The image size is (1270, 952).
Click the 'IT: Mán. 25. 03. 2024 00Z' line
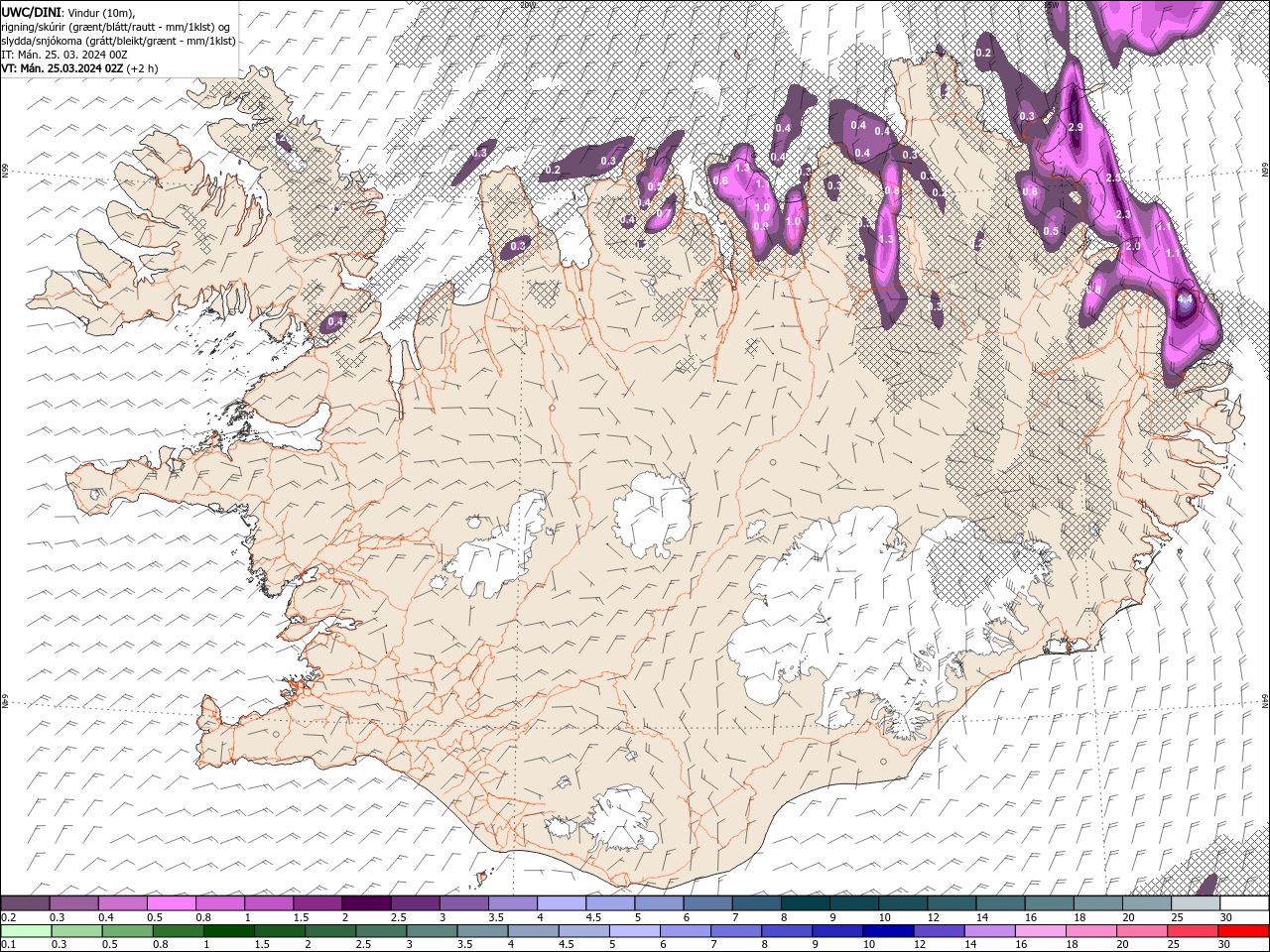[63, 55]
